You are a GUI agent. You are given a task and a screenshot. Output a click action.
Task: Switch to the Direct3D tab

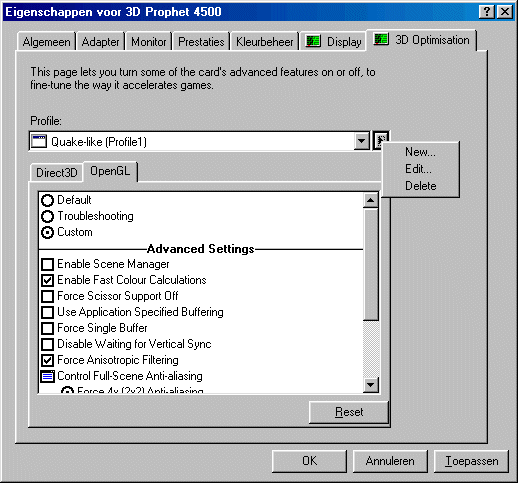pyautogui.click(x=57, y=173)
